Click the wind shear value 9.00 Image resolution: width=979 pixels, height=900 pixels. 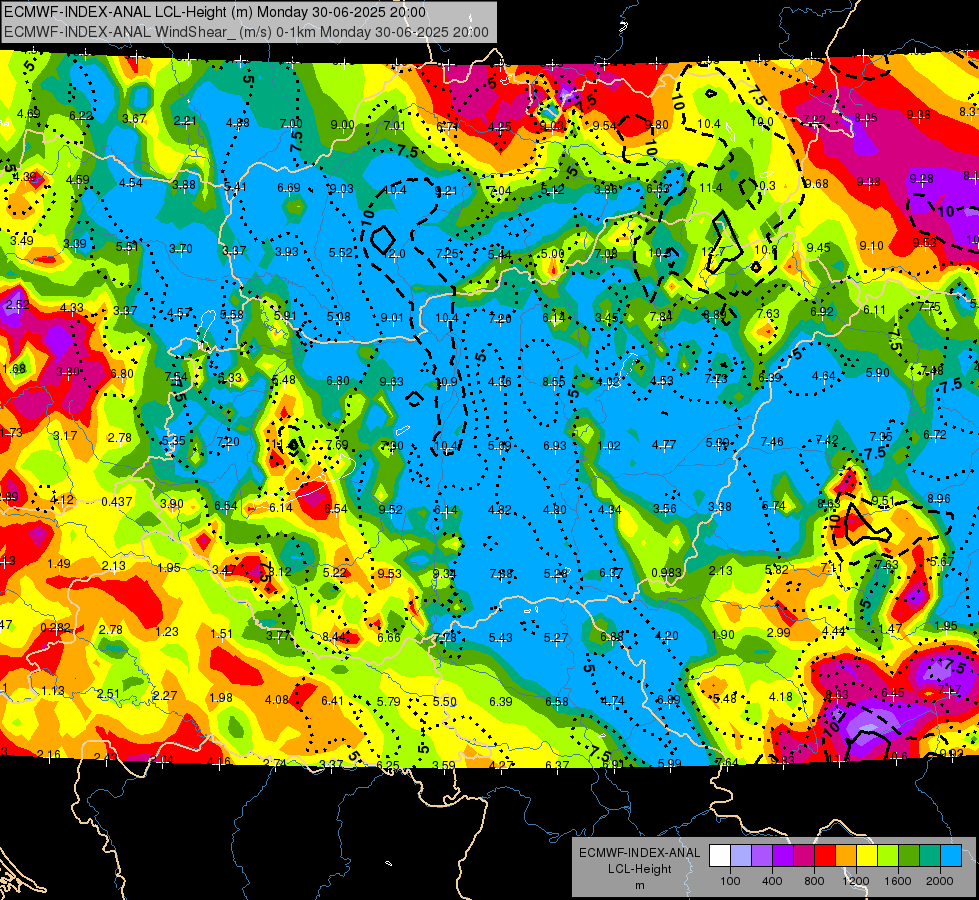[x=343, y=125]
